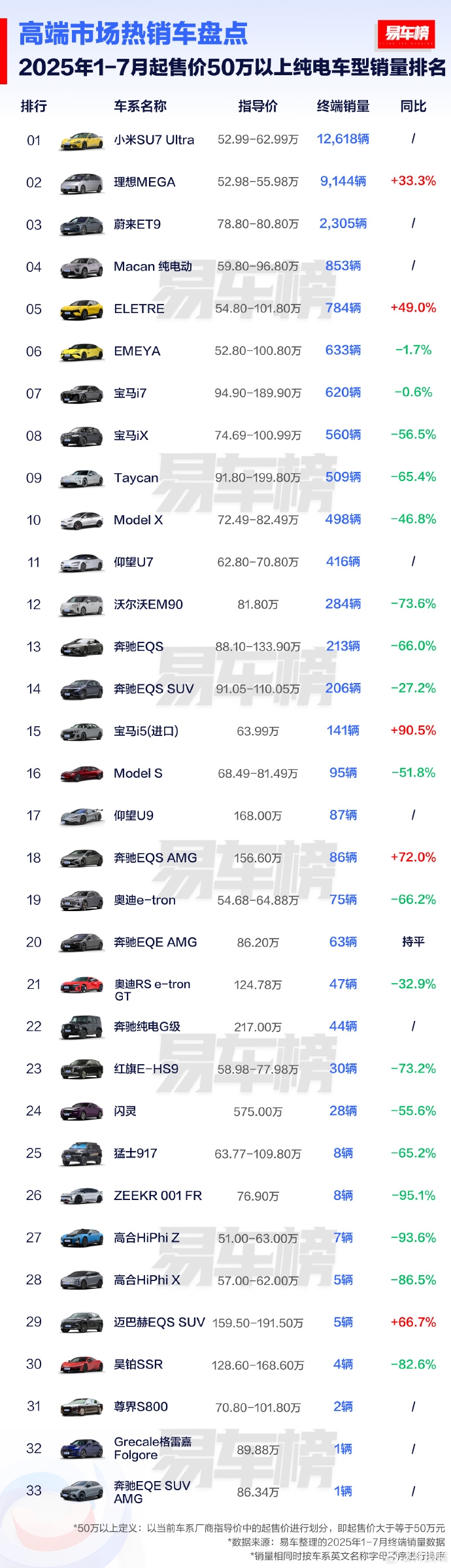Click the yellow ELETRE car picture
The height and width of the screenshot is (1568, 451).
(x=82, y=310)
